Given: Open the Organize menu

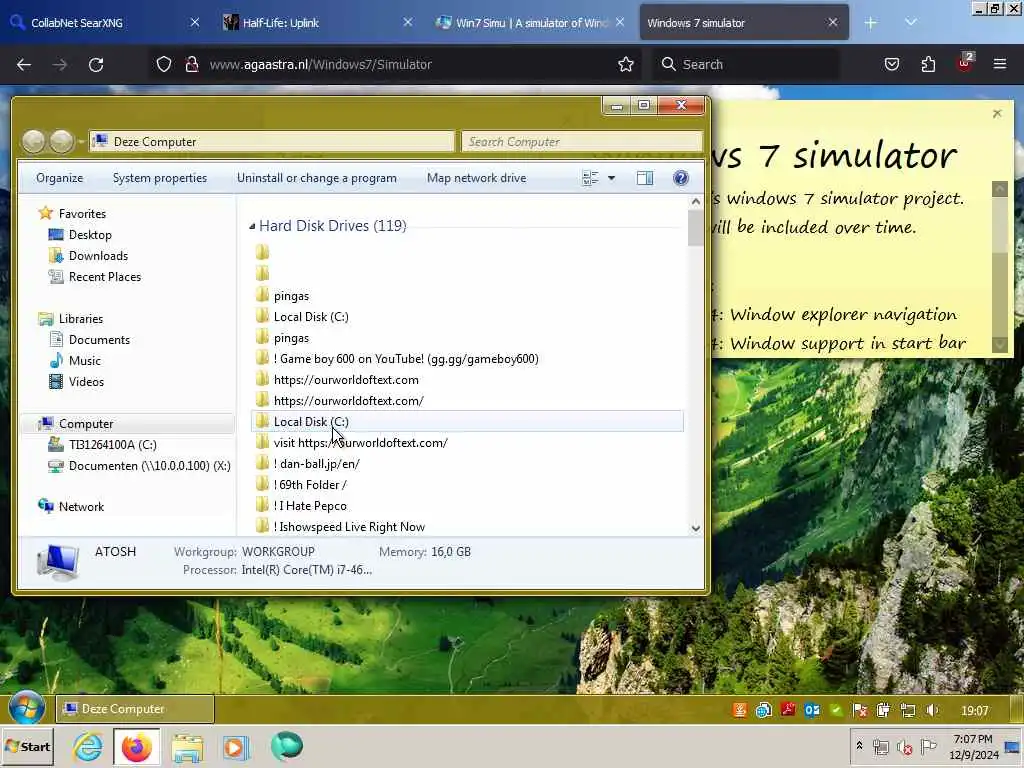Looking at the screenshot, I should (59, 178).
